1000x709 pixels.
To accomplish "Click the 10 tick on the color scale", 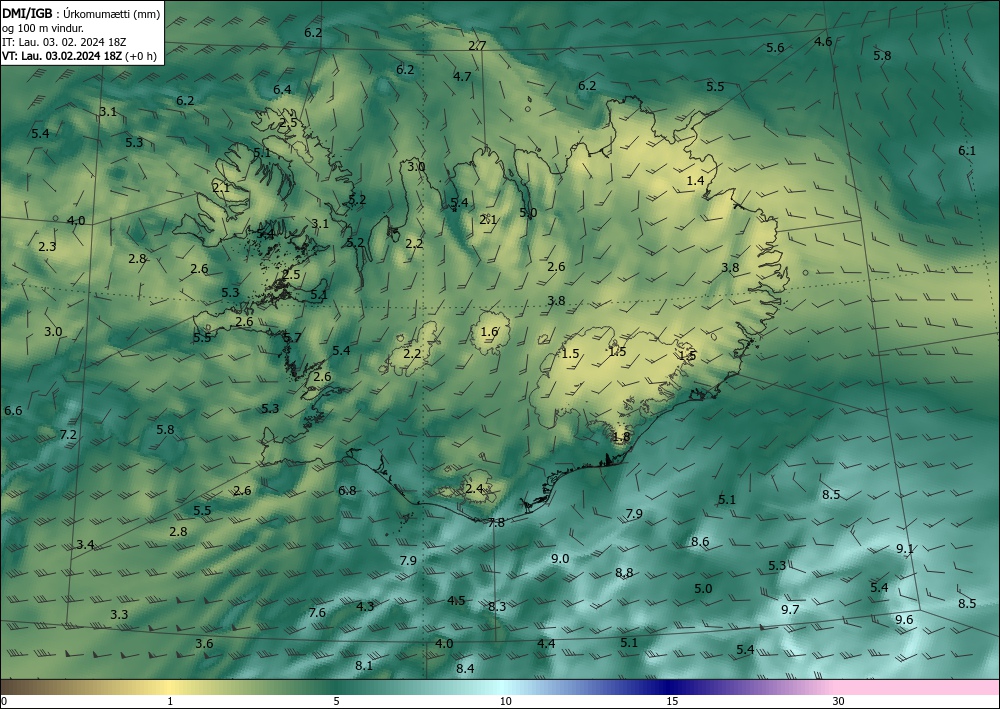I will 505,701.
